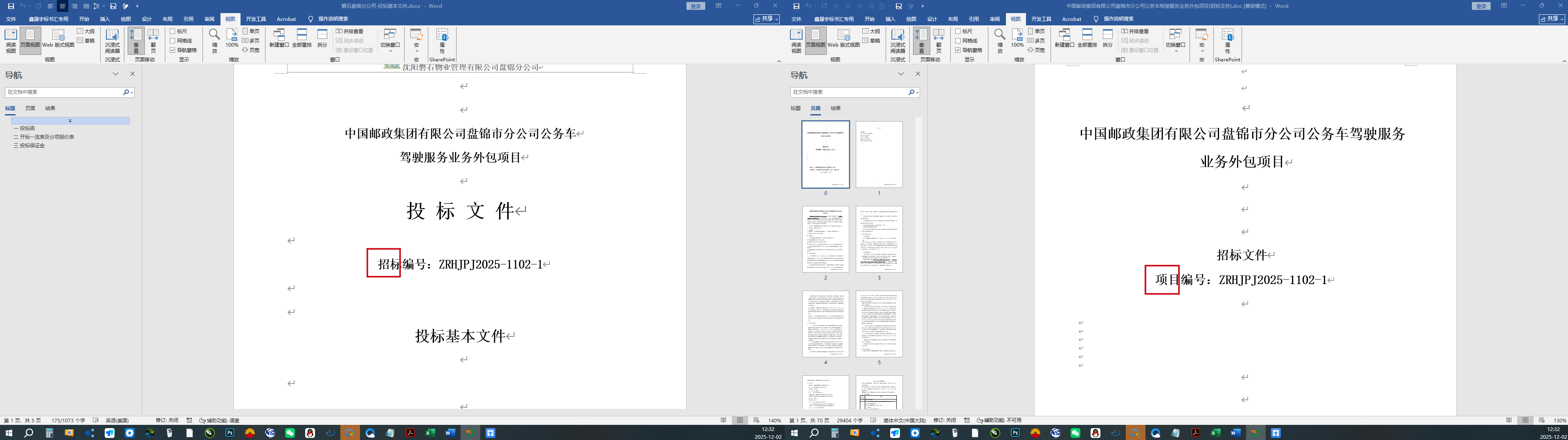The width and height of the screenshot is (1568, 440).
Task: Click 新建窗口 in left window ribbon
Action: point(279,38)
